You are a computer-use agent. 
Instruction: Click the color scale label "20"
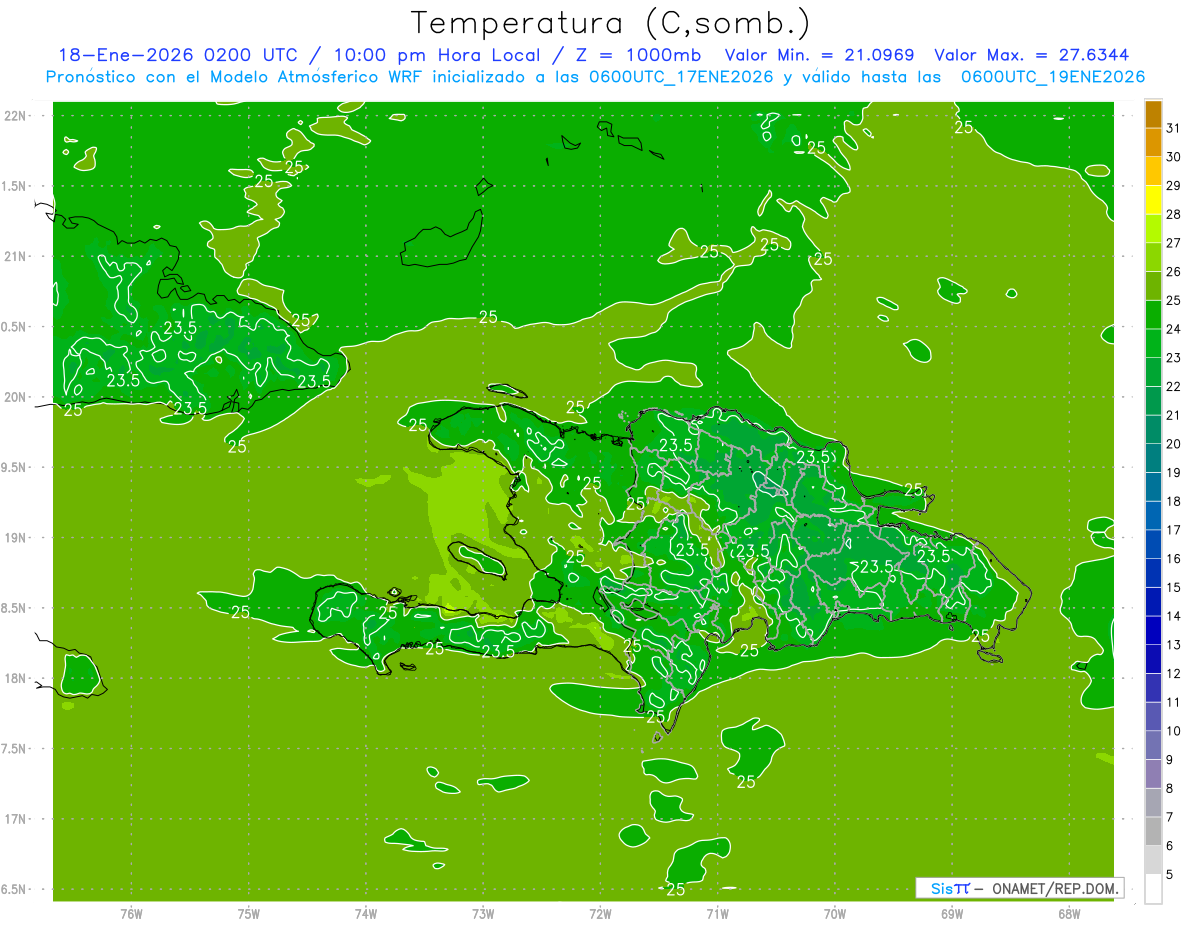tap(1173, 444)
